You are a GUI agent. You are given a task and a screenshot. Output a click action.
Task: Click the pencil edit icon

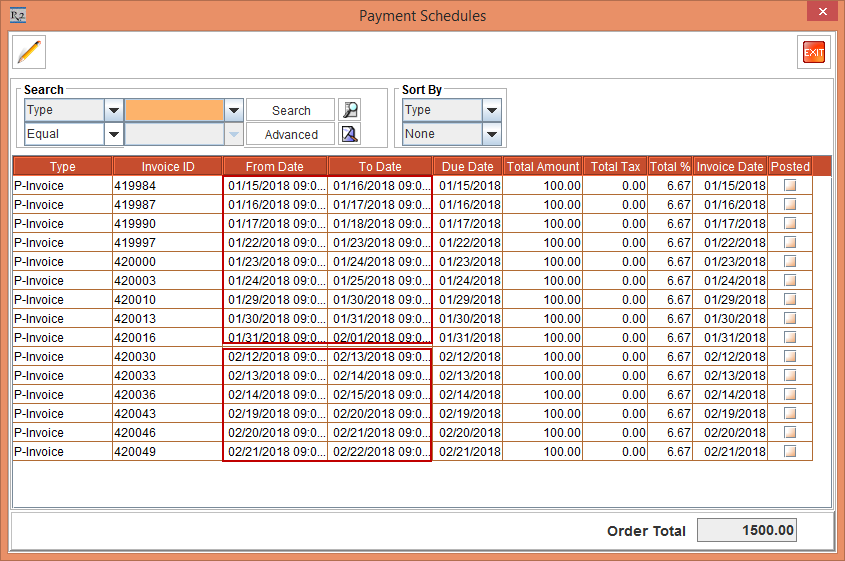coord(30,51)
